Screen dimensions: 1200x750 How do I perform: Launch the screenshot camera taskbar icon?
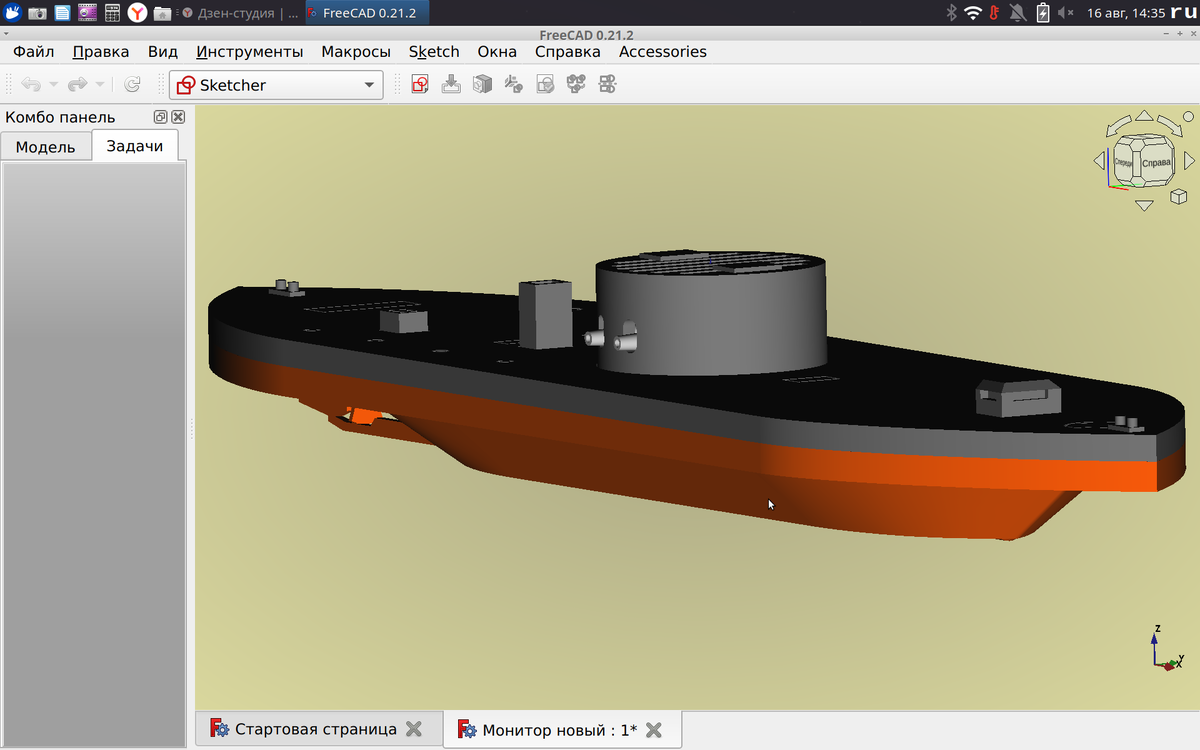click(x=37, y=13)
